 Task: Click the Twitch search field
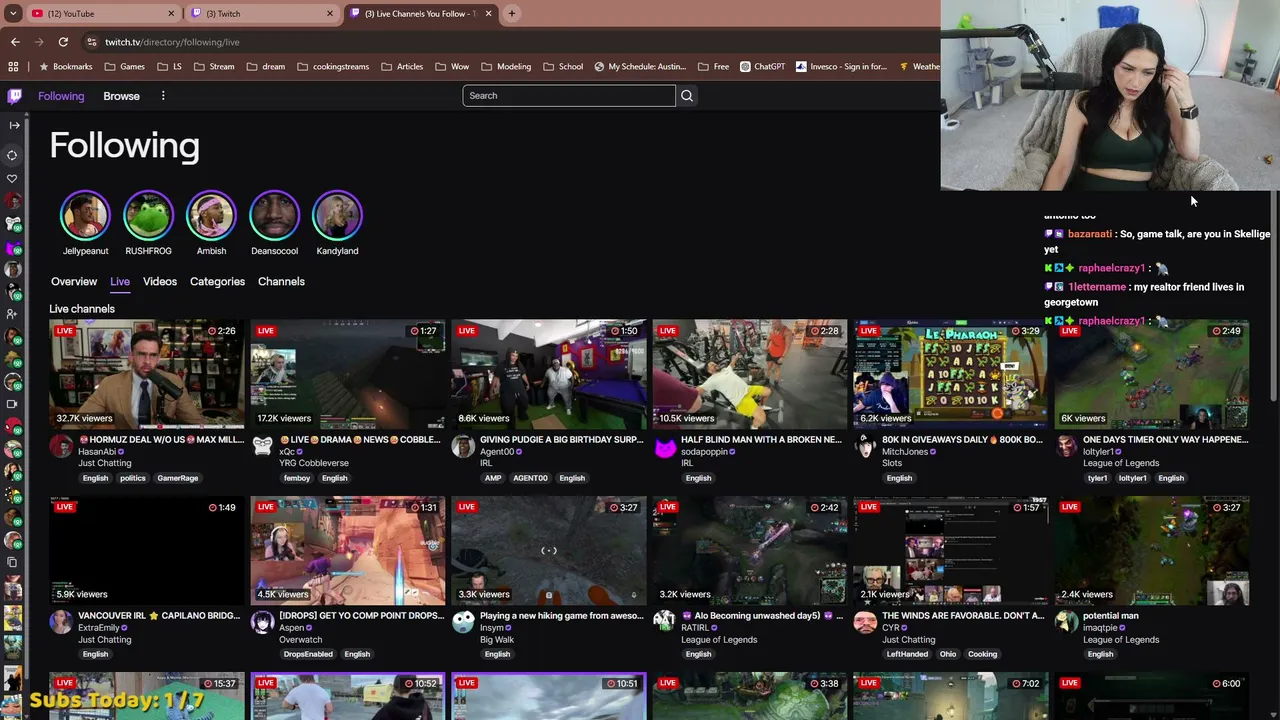(x=569, y=96)
